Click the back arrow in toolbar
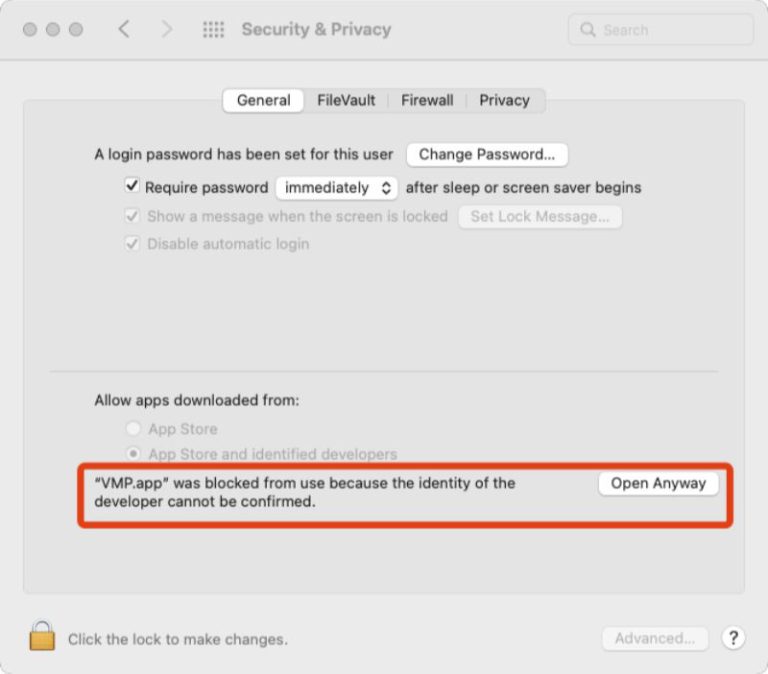Image resolution: width=768 pixels, height=674 pixels. tap(124, 29)
